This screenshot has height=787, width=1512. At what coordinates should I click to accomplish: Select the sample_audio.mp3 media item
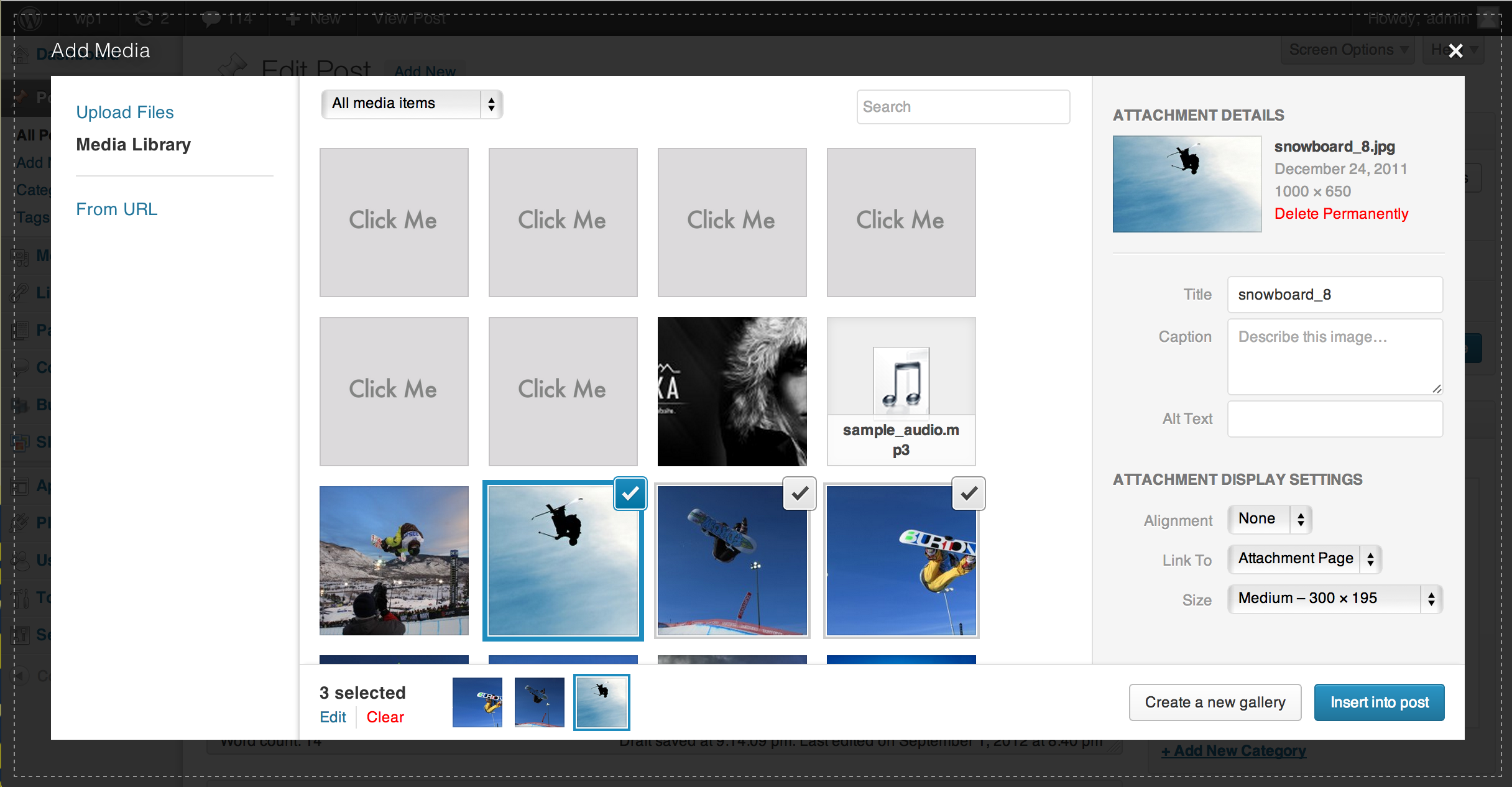901,392
